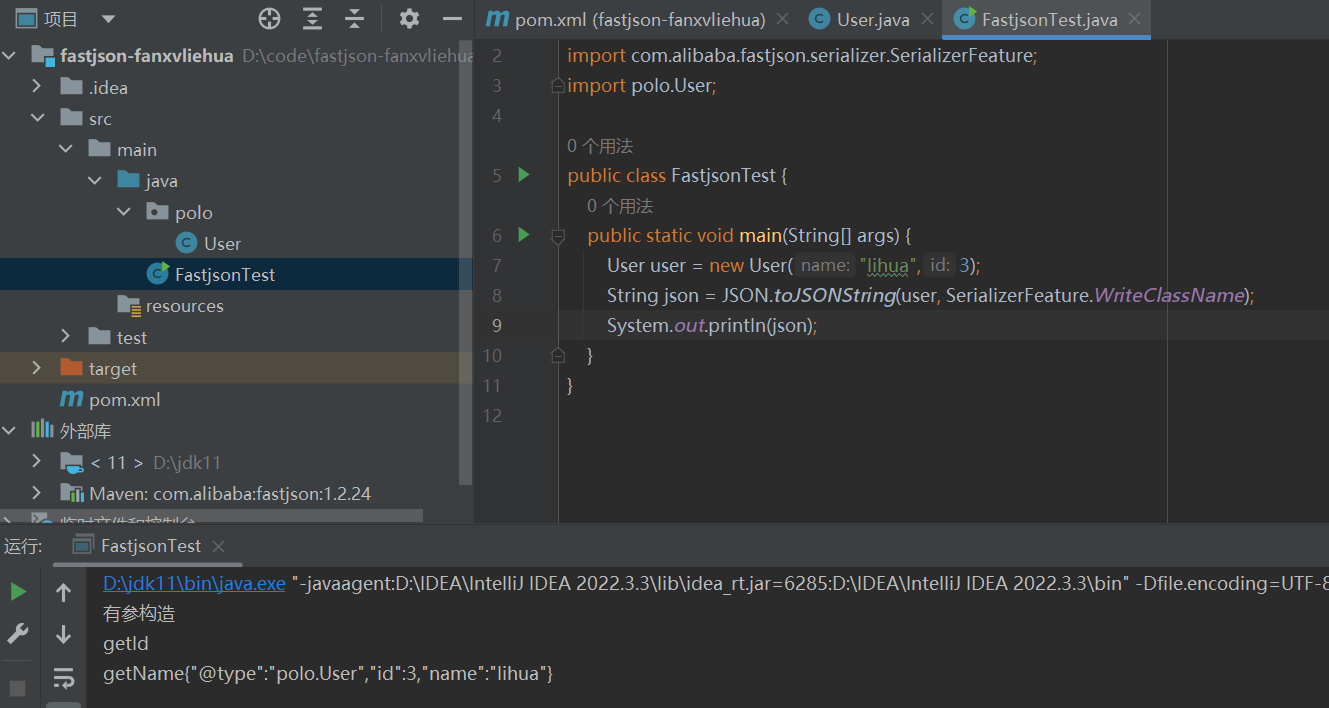The image size is (1329, 708).
Task: Click Expand All in the project toolbar
Action: [313, 19]
